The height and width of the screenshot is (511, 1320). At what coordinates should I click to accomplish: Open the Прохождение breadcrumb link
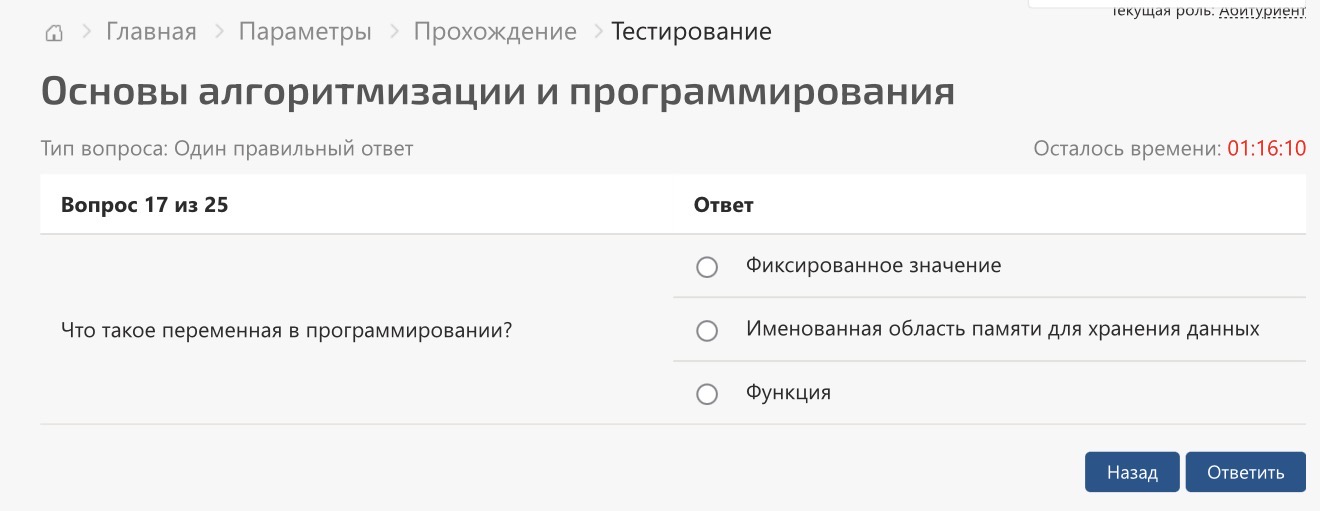[x=495, y=31]
